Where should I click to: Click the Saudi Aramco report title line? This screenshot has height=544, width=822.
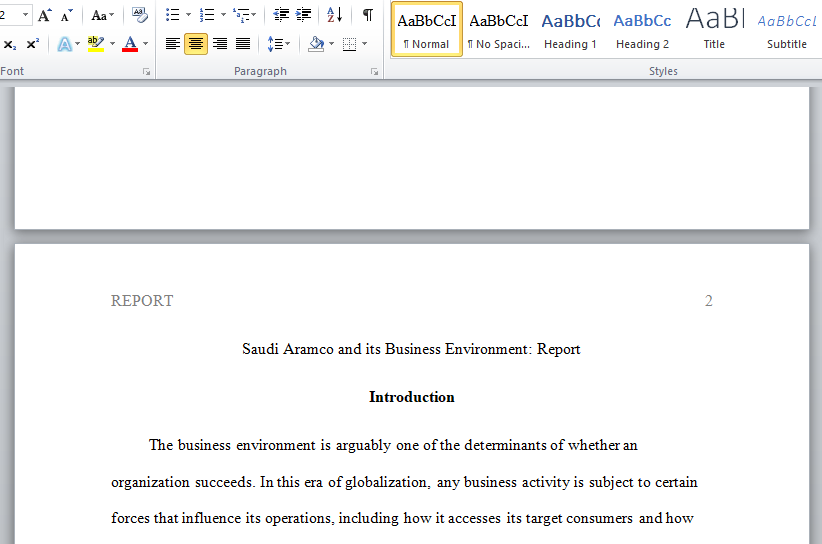click(x=411, y=349)
